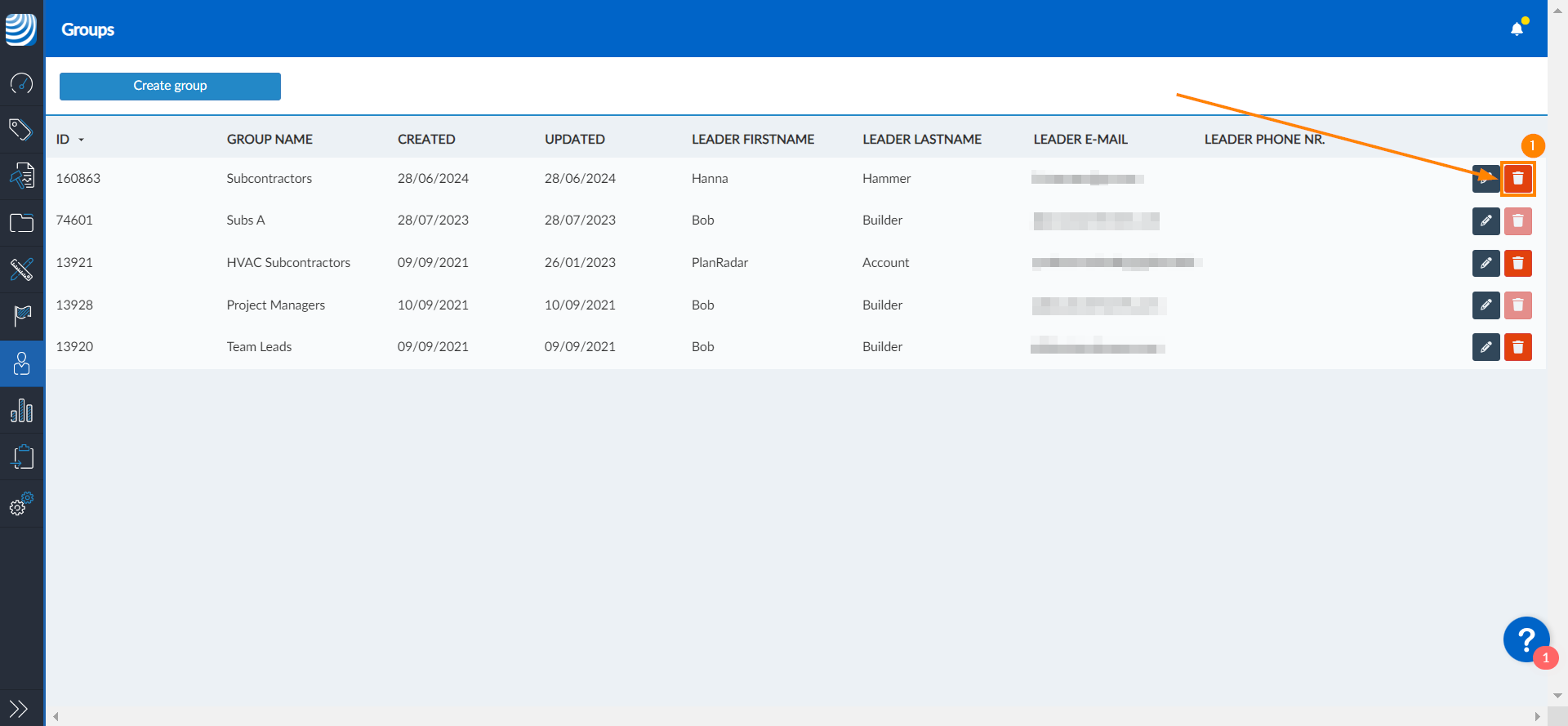The width and height of the screenshot is (1568, 726).
Task: Edit the Subs A group
Action: click(1486, 221)
